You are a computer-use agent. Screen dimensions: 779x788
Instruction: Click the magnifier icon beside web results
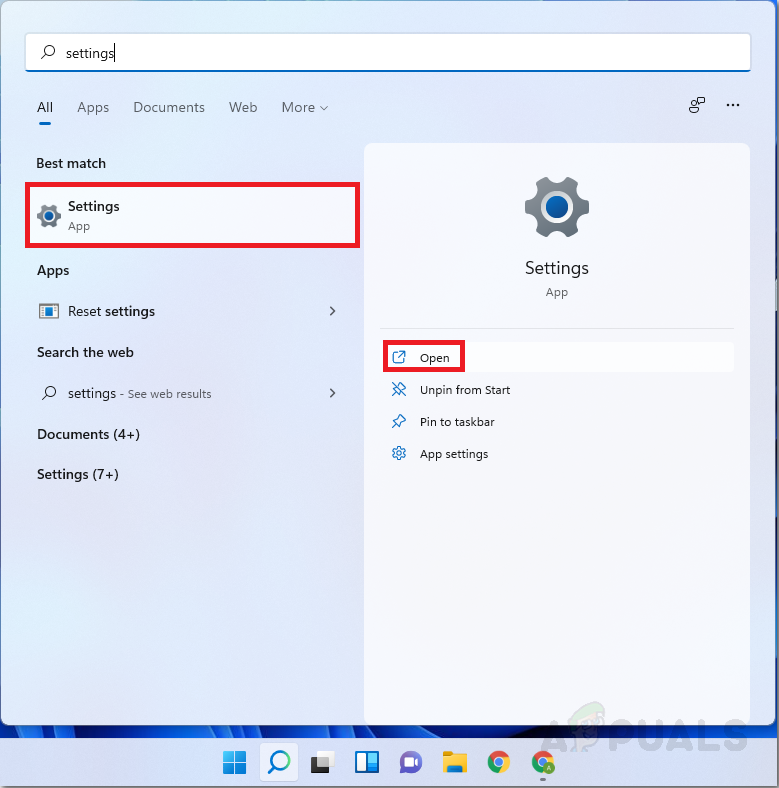[49, 392]
